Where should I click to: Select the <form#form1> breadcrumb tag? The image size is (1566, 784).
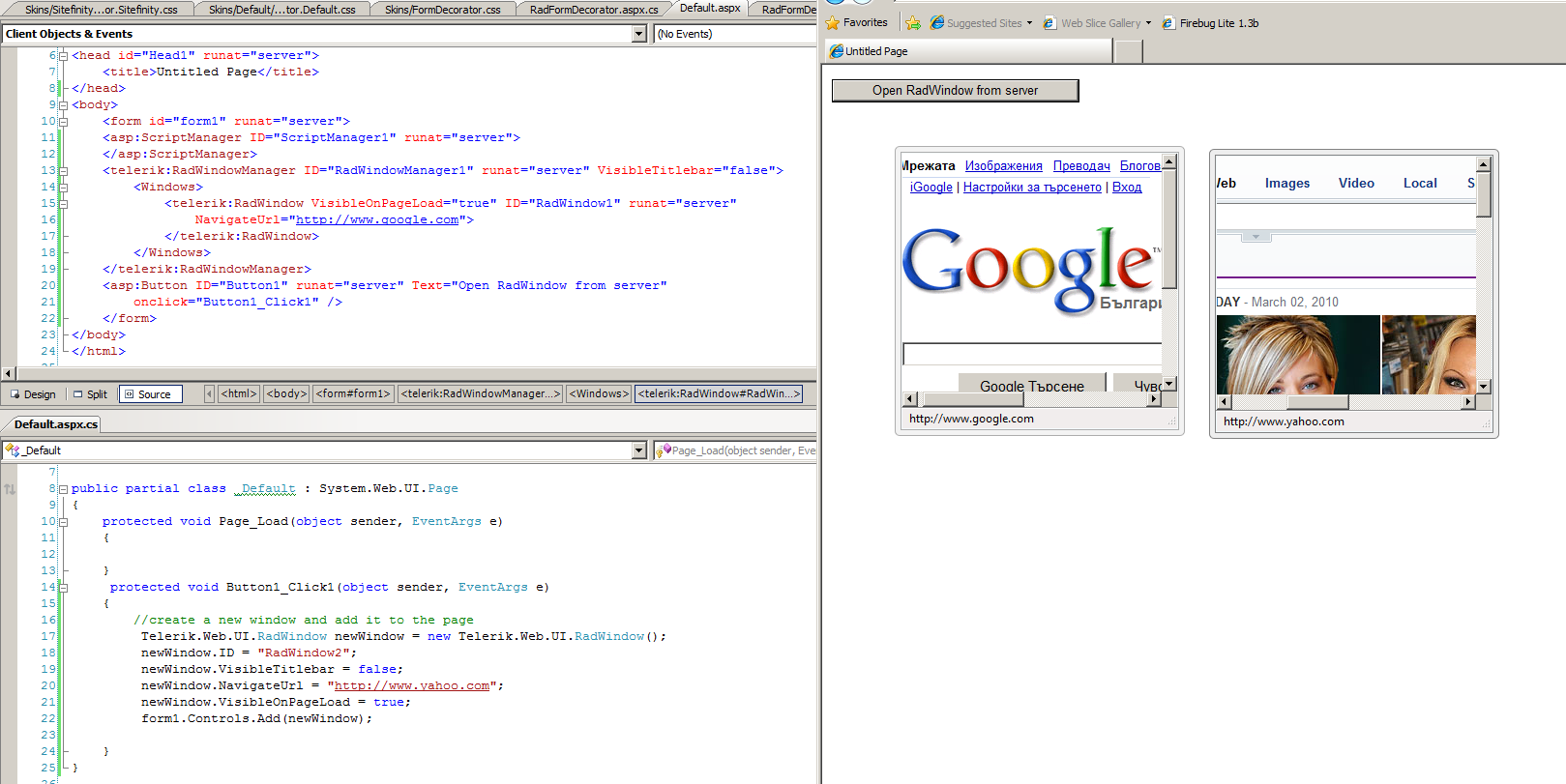click(353, 393)
